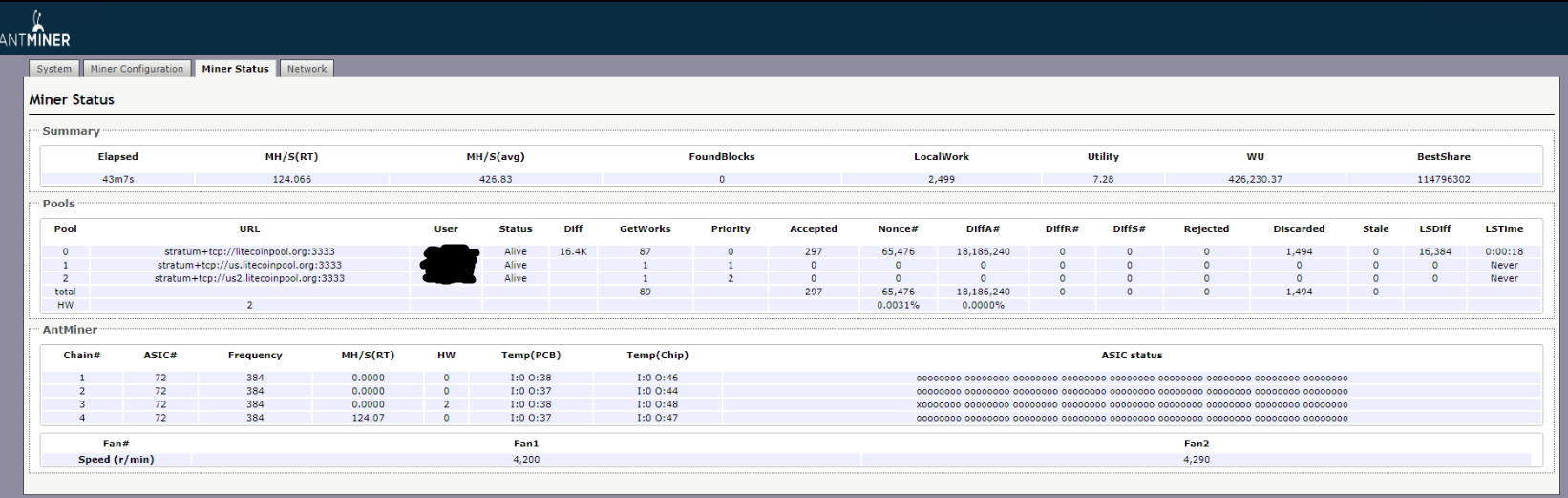Click Fan1 speed value 4,200
Viewport: 1568px width, 498px height.
[526, 460]
